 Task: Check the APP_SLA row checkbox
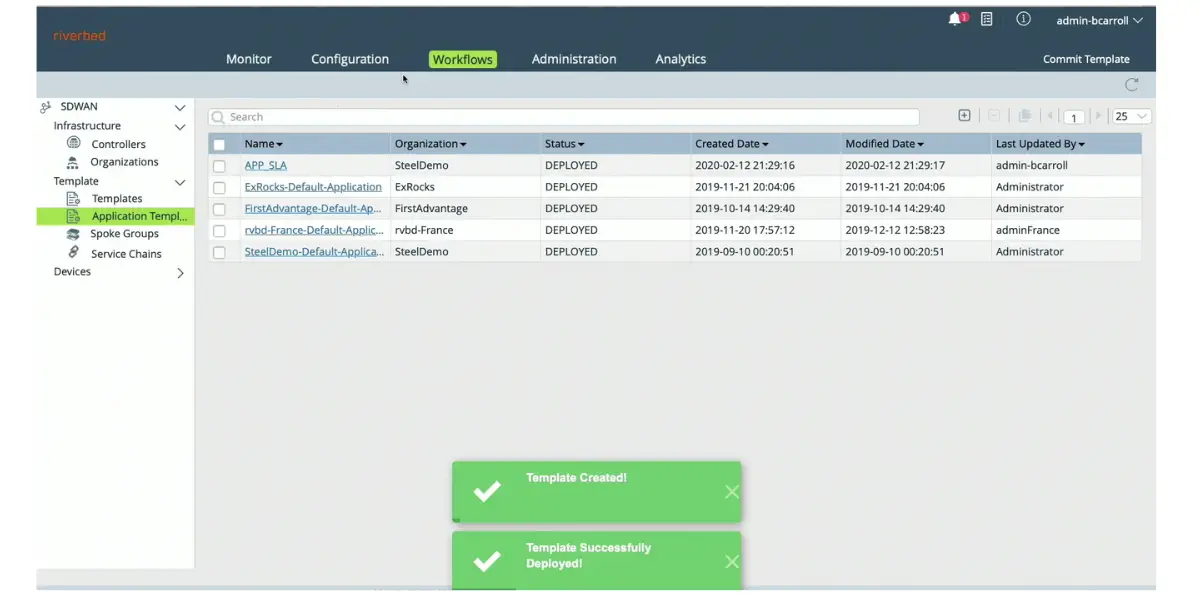[219, 166]
